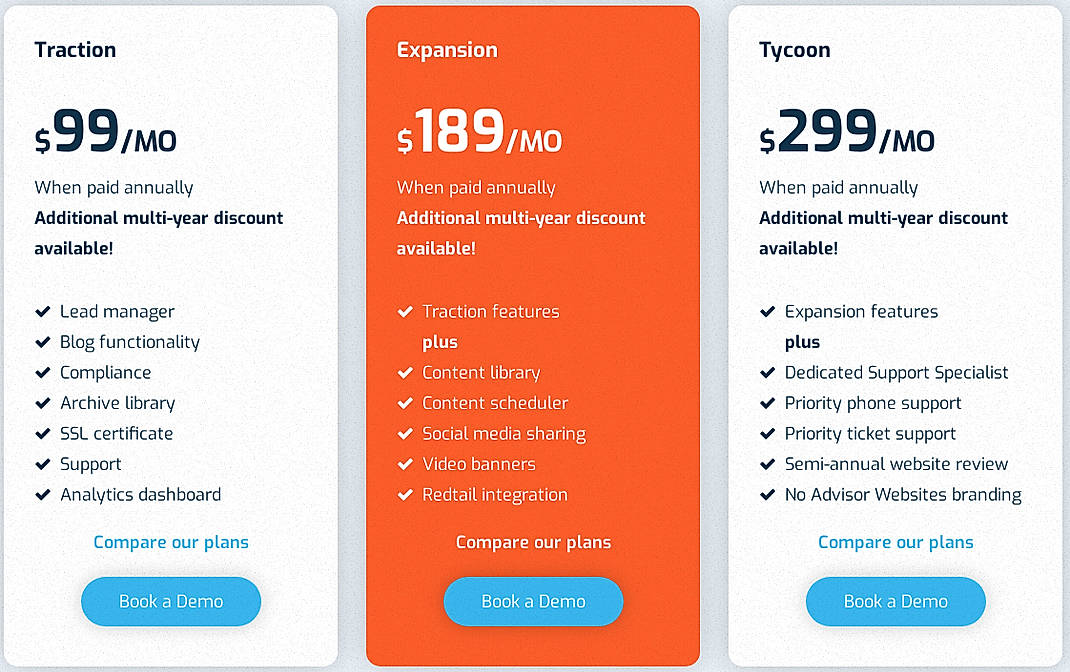
Task: Book a Demo for the Tycoon plan
Action: (x=895, y=601)
